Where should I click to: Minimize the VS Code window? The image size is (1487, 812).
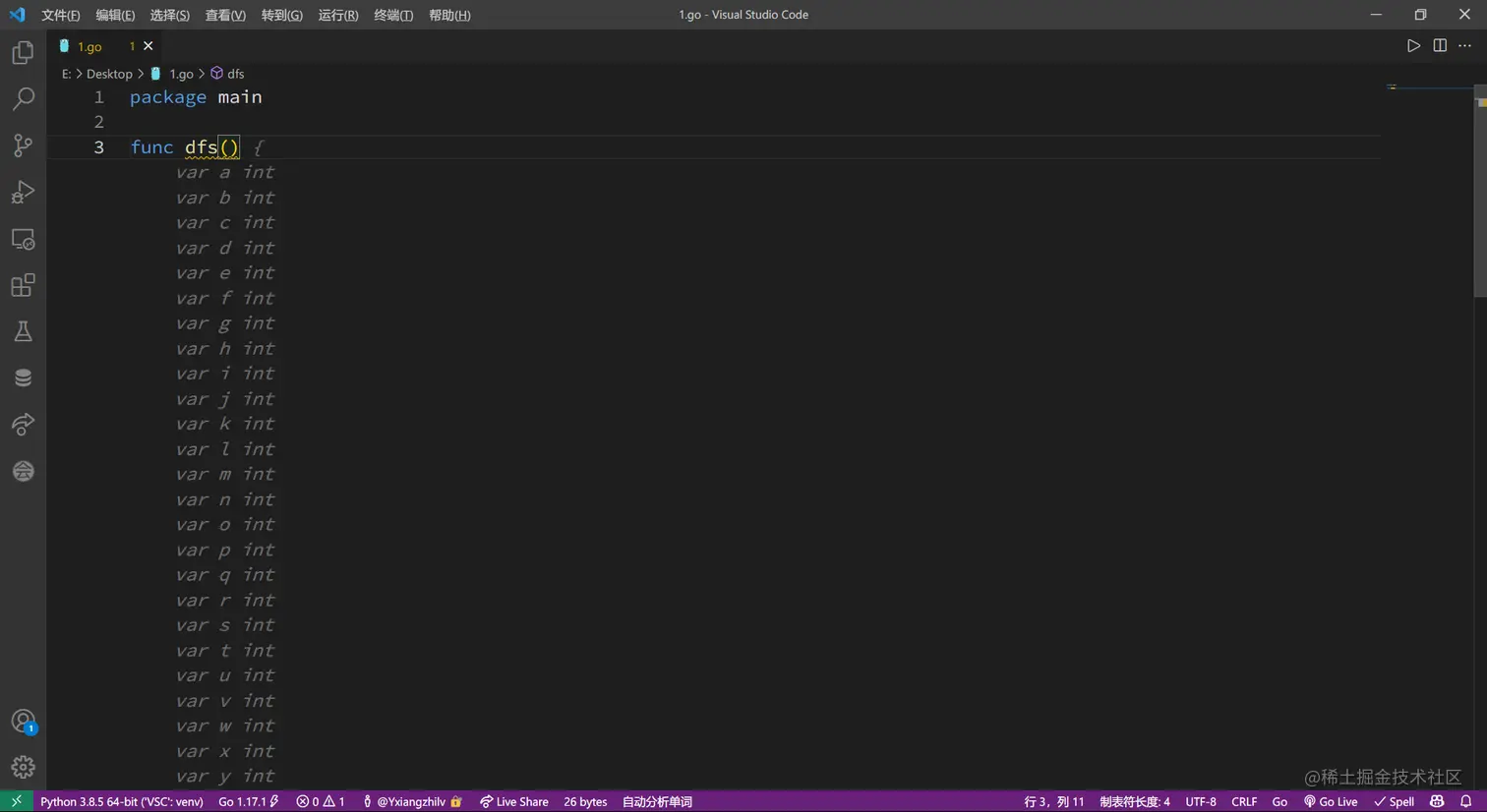pos(1376,15)
